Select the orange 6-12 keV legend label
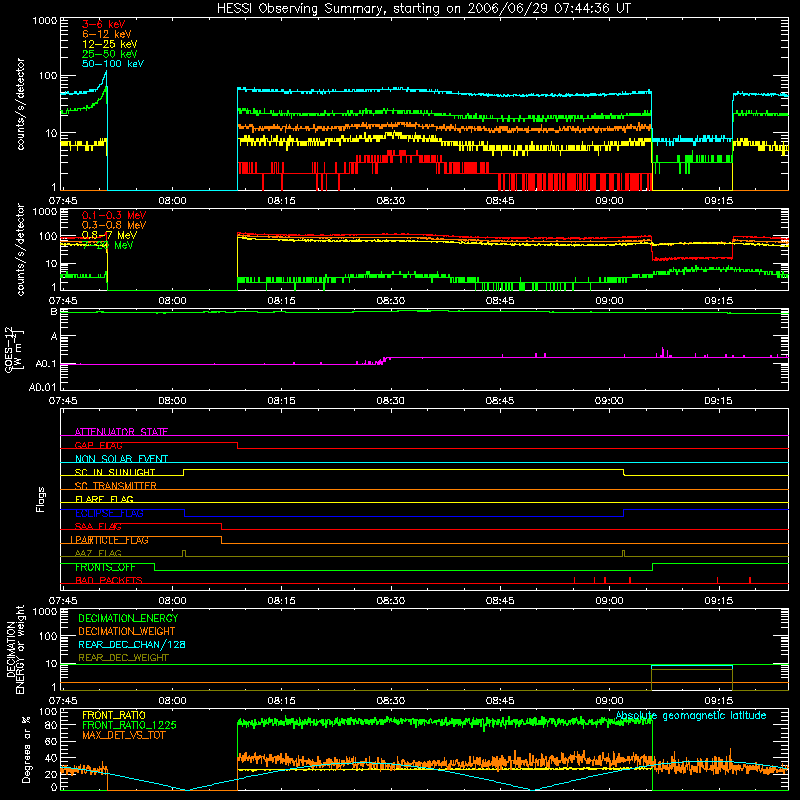The width and height of the screenshot is (800, 800). (x=107, y=34)
